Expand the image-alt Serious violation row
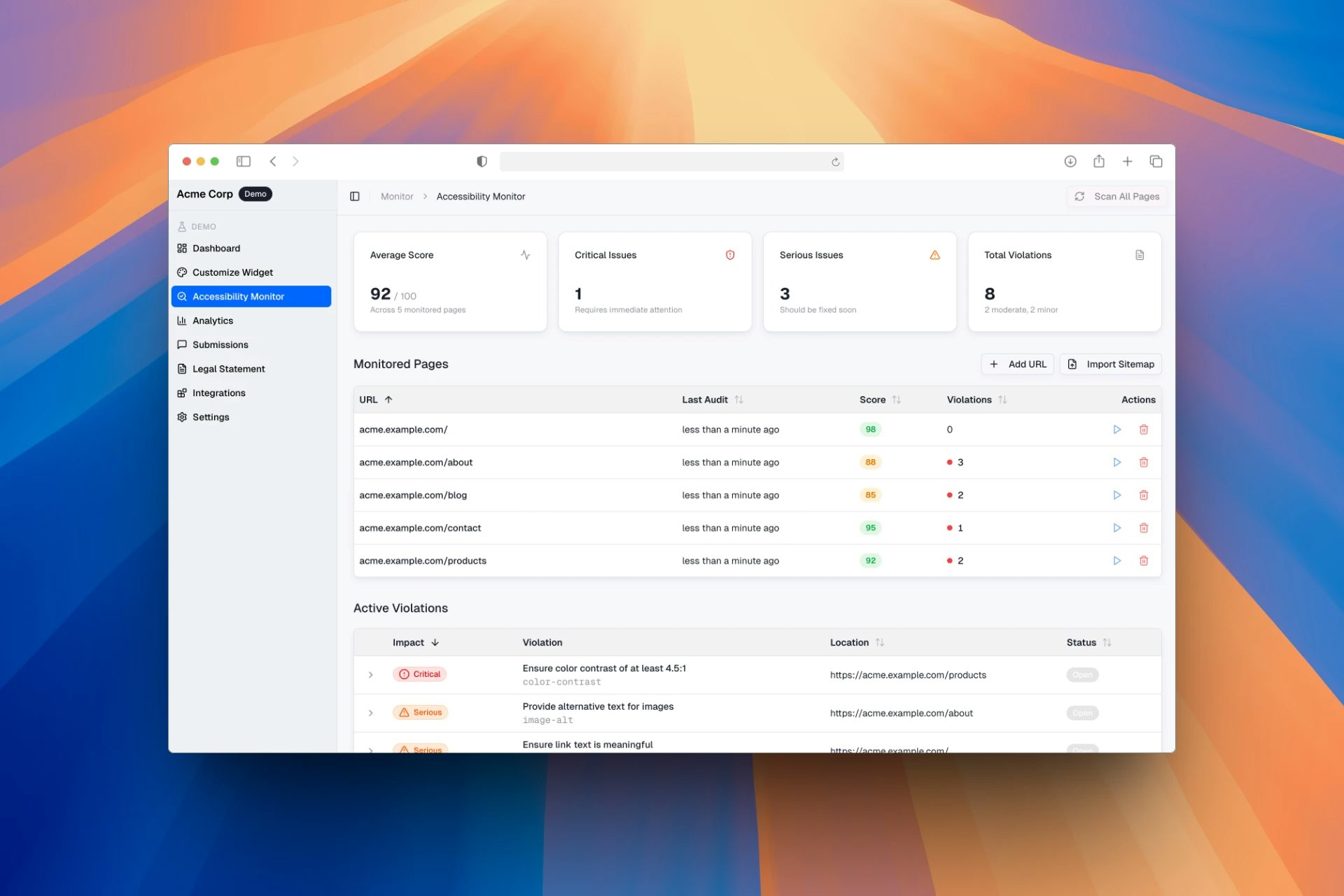Image resolution: width=1344 pixels, height=896 pixels. click(370, 713)
